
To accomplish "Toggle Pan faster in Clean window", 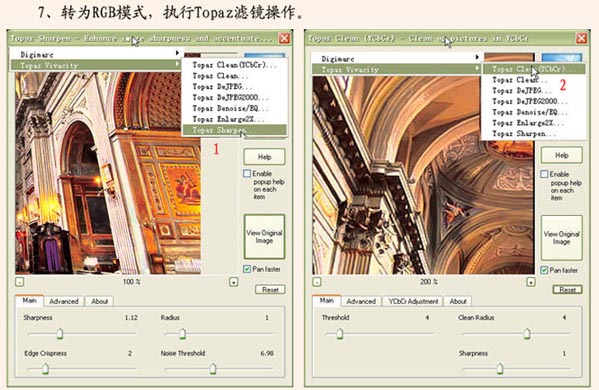I will coord(544,270).
